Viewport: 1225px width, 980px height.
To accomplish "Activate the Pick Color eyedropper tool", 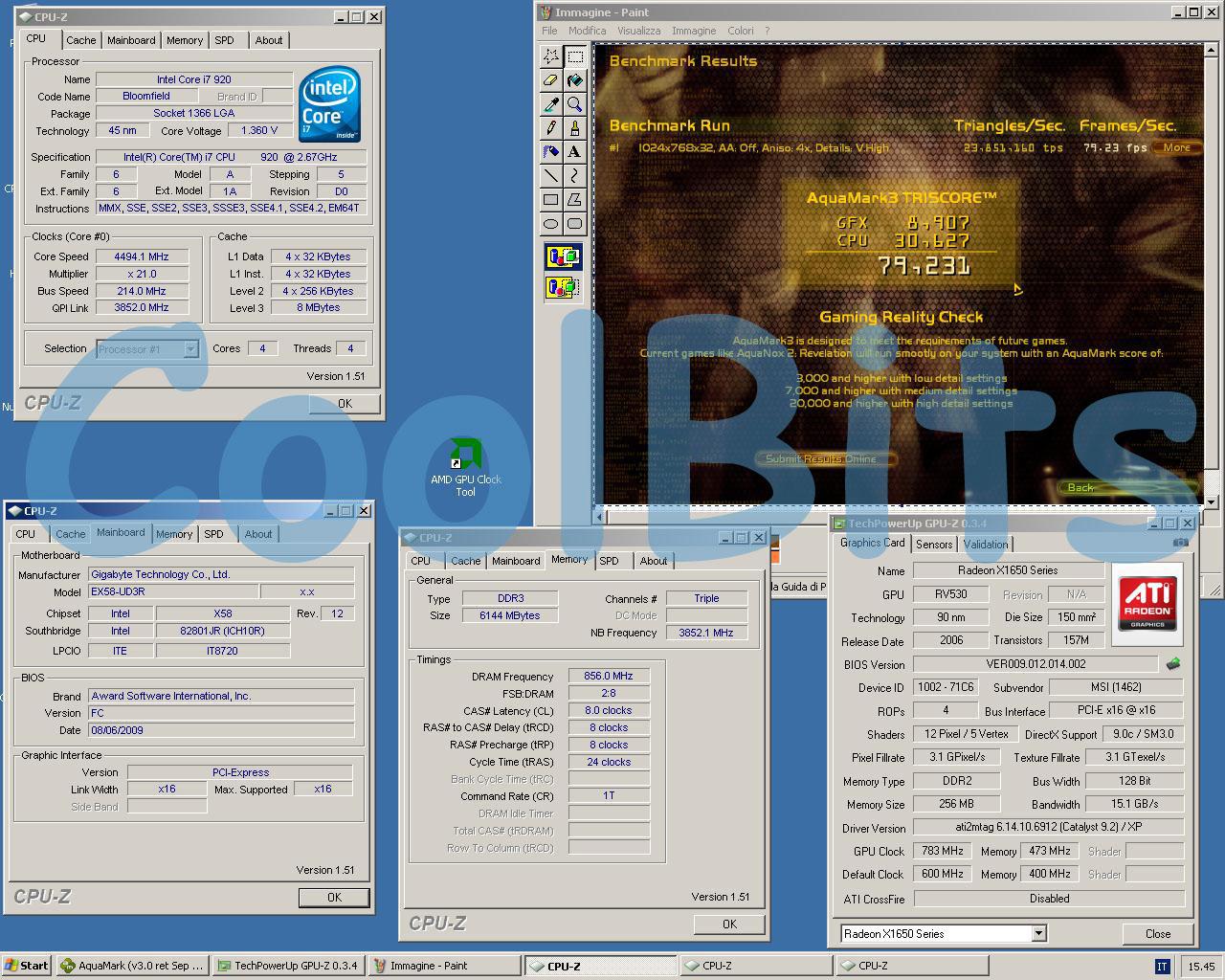I will [551, 104].
